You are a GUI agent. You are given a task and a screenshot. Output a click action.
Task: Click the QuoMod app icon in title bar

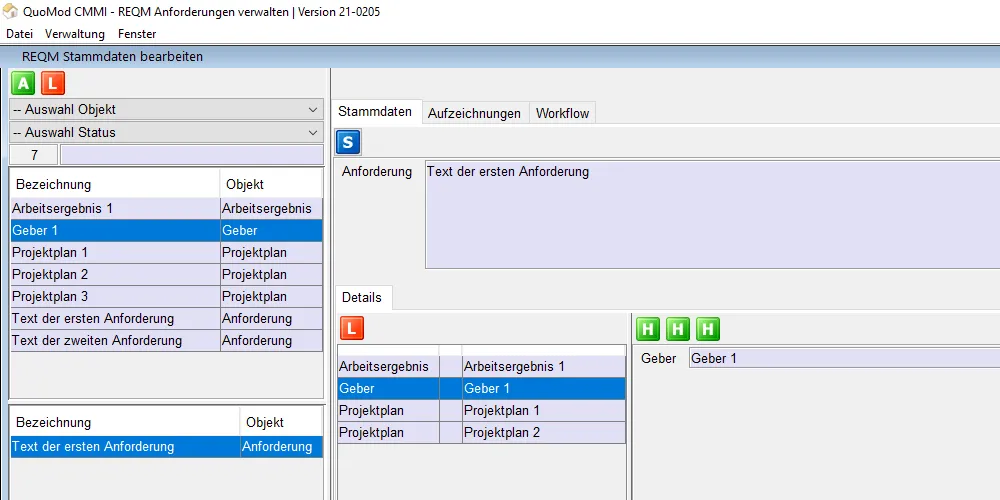pos(11,12)
